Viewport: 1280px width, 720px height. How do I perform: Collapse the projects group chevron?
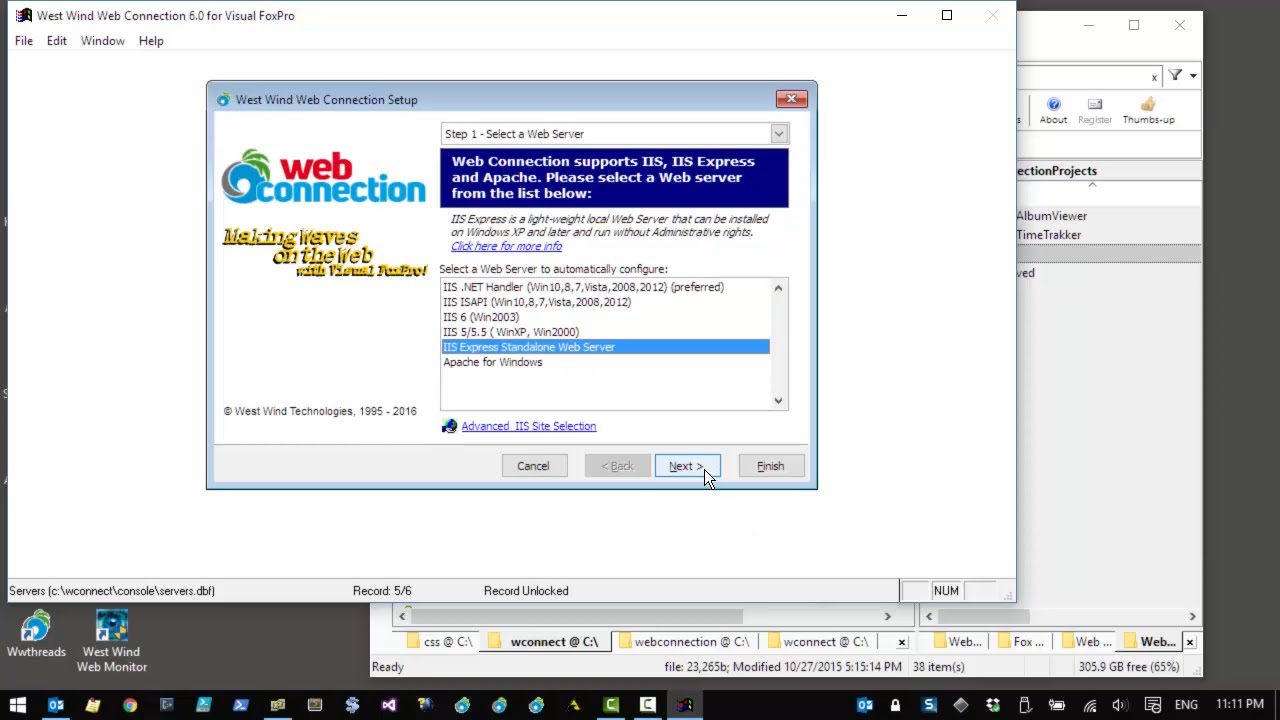click(x=1092, y=184)
